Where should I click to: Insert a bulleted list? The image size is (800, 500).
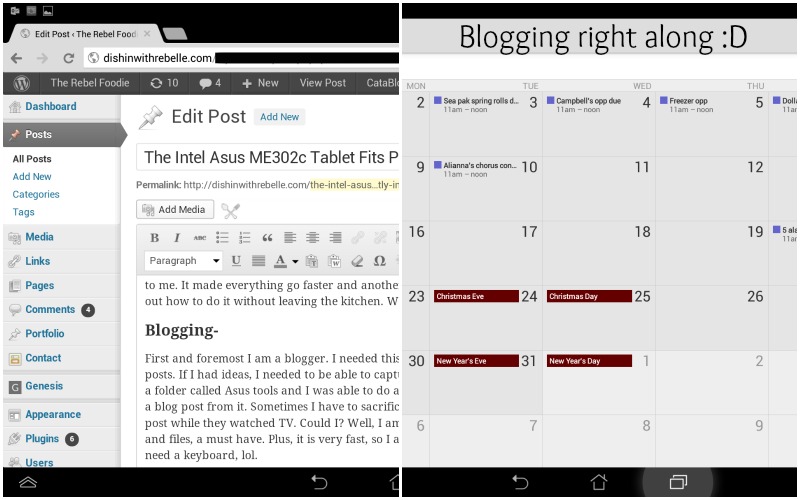tap(222, 237)
